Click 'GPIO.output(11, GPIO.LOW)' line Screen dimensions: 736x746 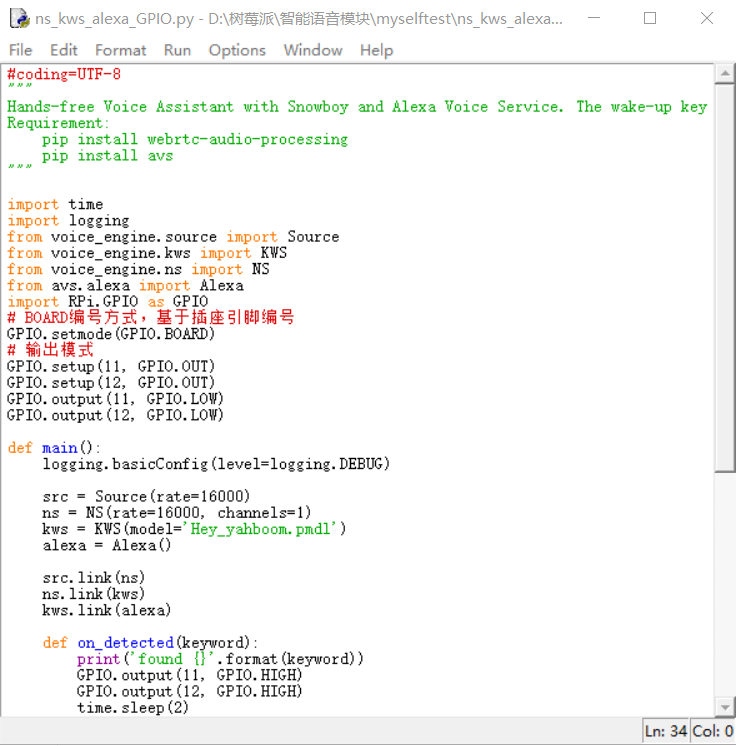[115, 398]
